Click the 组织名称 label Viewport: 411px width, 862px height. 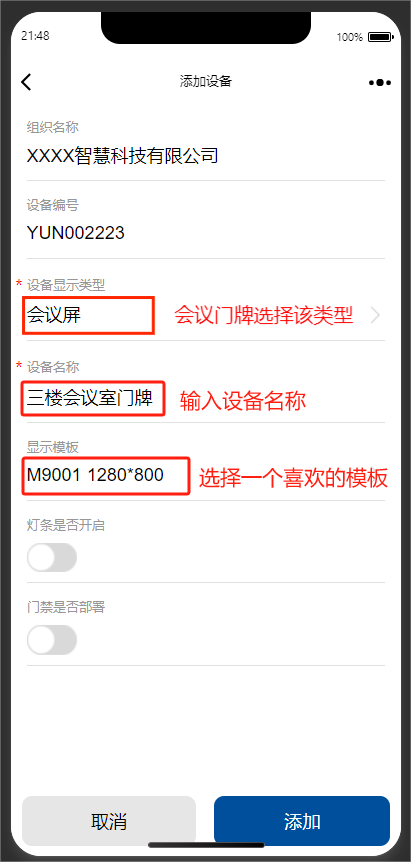pos(53,128)
